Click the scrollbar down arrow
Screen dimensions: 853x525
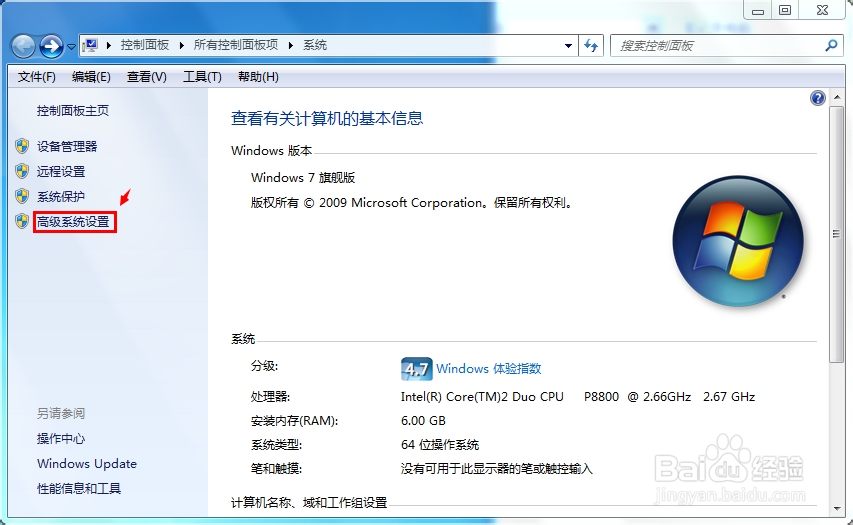point(837,509)
